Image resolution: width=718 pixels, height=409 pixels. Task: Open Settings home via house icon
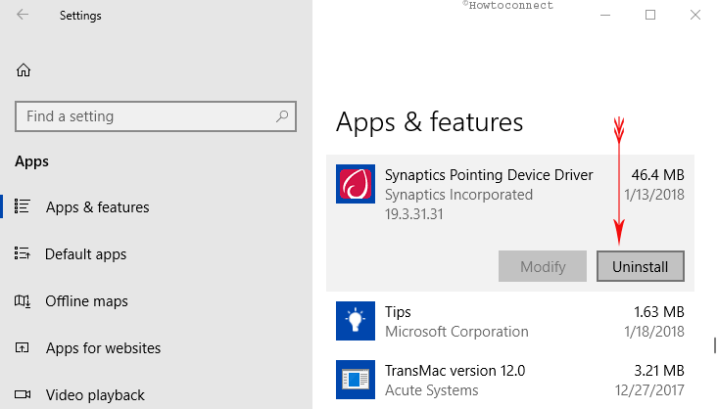pyautogui.click(x=23, y=70)
